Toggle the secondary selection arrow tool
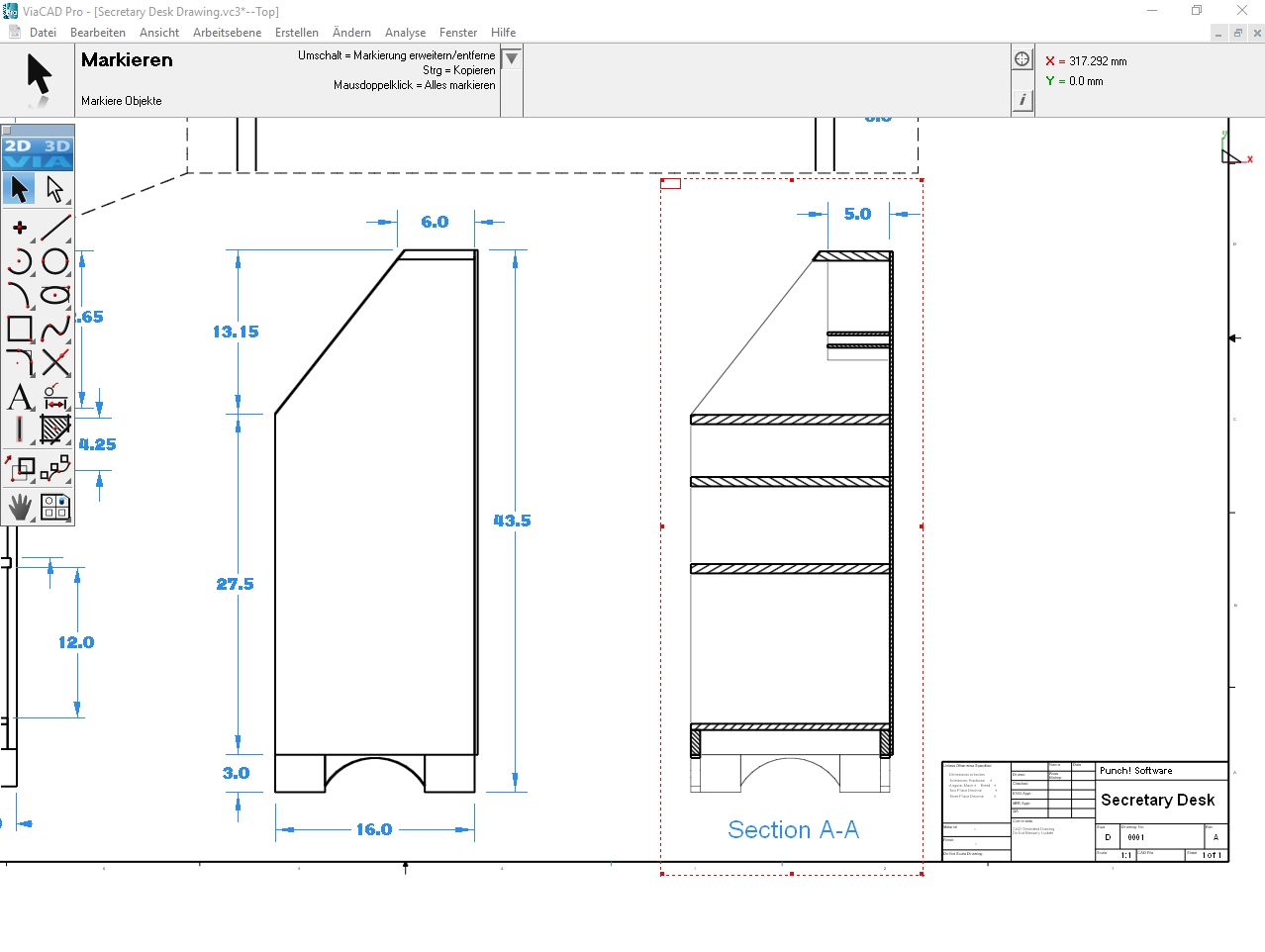Image resolution: width=1265 pixels, height=952 pixels. [55, 188]
